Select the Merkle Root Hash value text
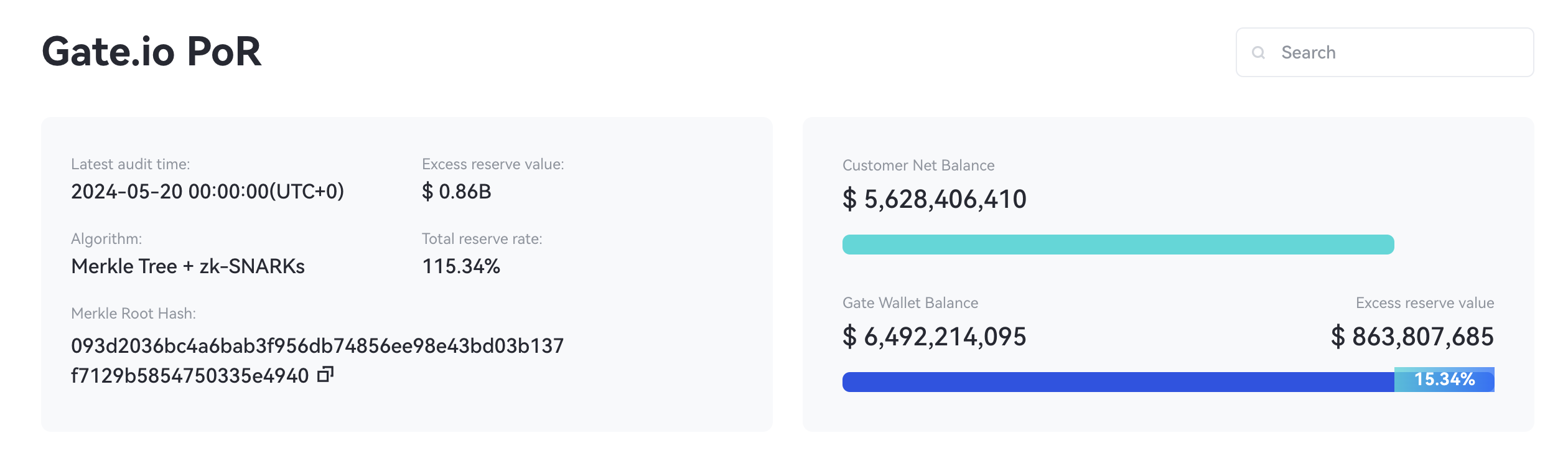 click(x=317, y=346)
